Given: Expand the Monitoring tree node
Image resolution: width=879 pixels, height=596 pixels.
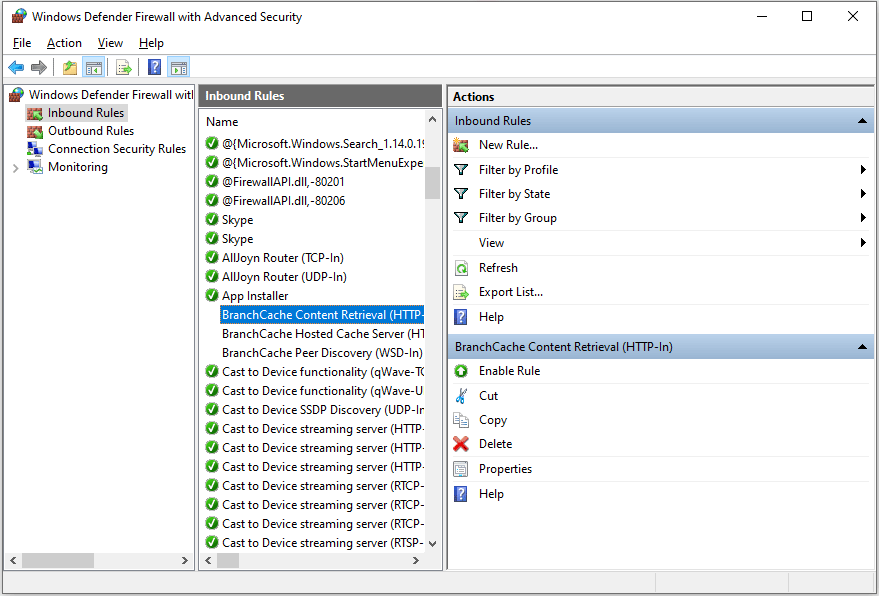Looking at the screenshot, I should pos(15,168).
